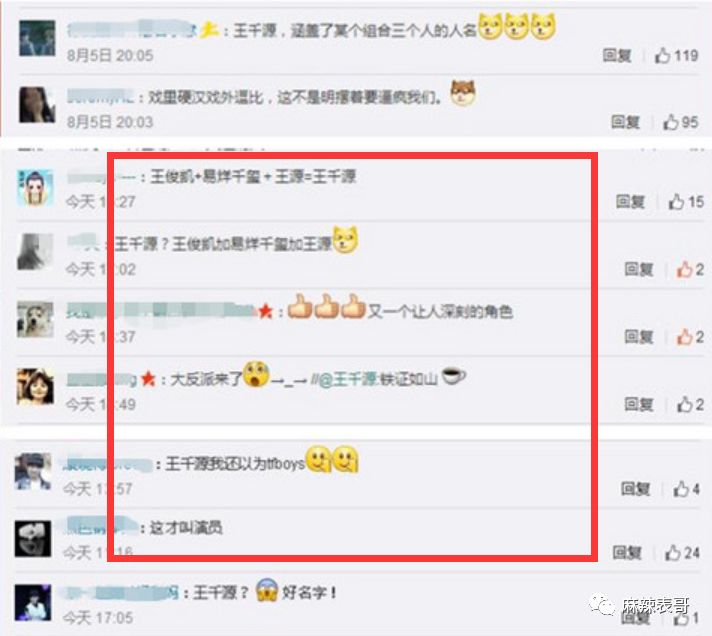Reply to the 王俊凯+易烊千玺+王源 equation comment

tap(630, 202)
